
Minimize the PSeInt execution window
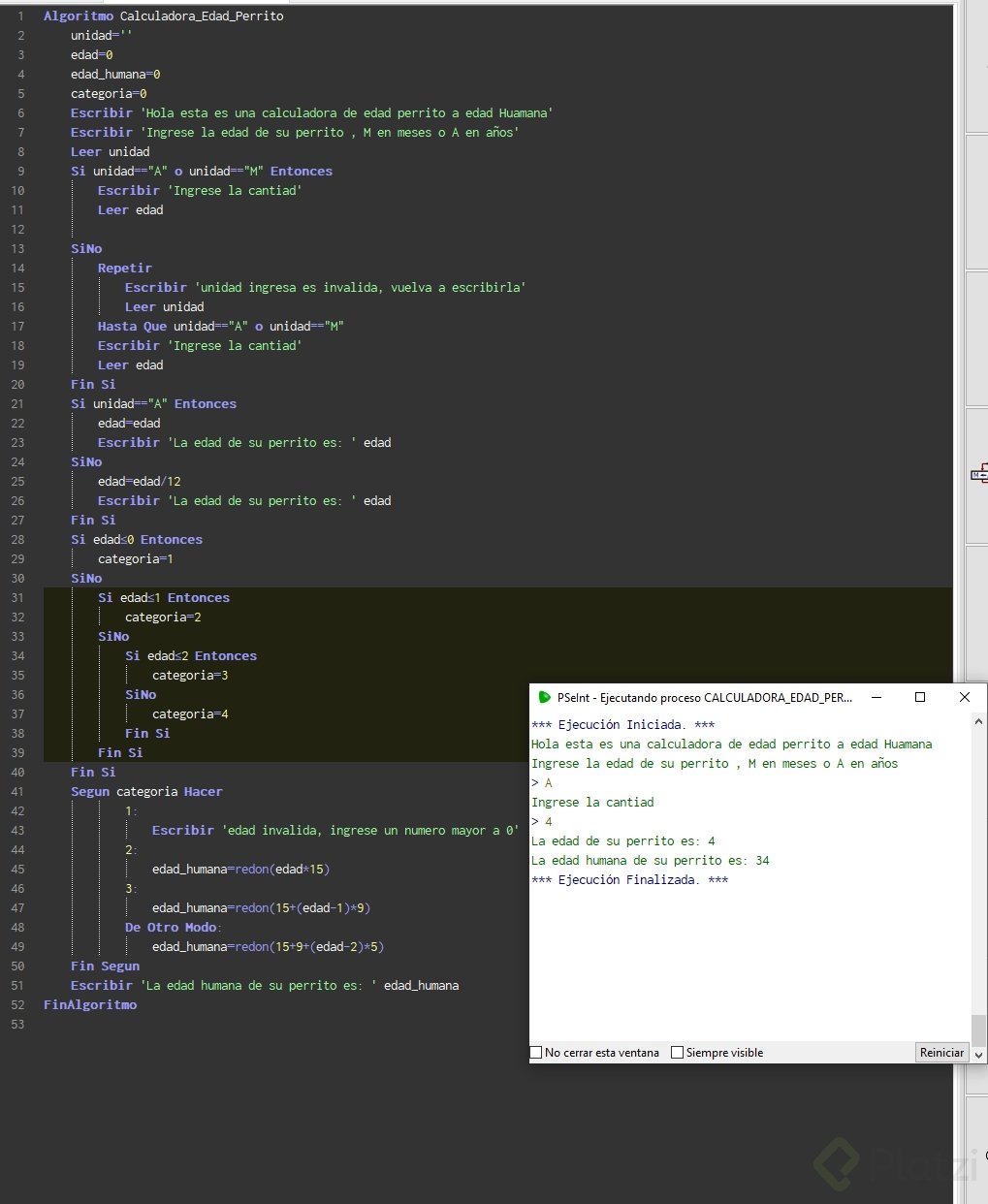pyautogui.click(x=876, y=697)
